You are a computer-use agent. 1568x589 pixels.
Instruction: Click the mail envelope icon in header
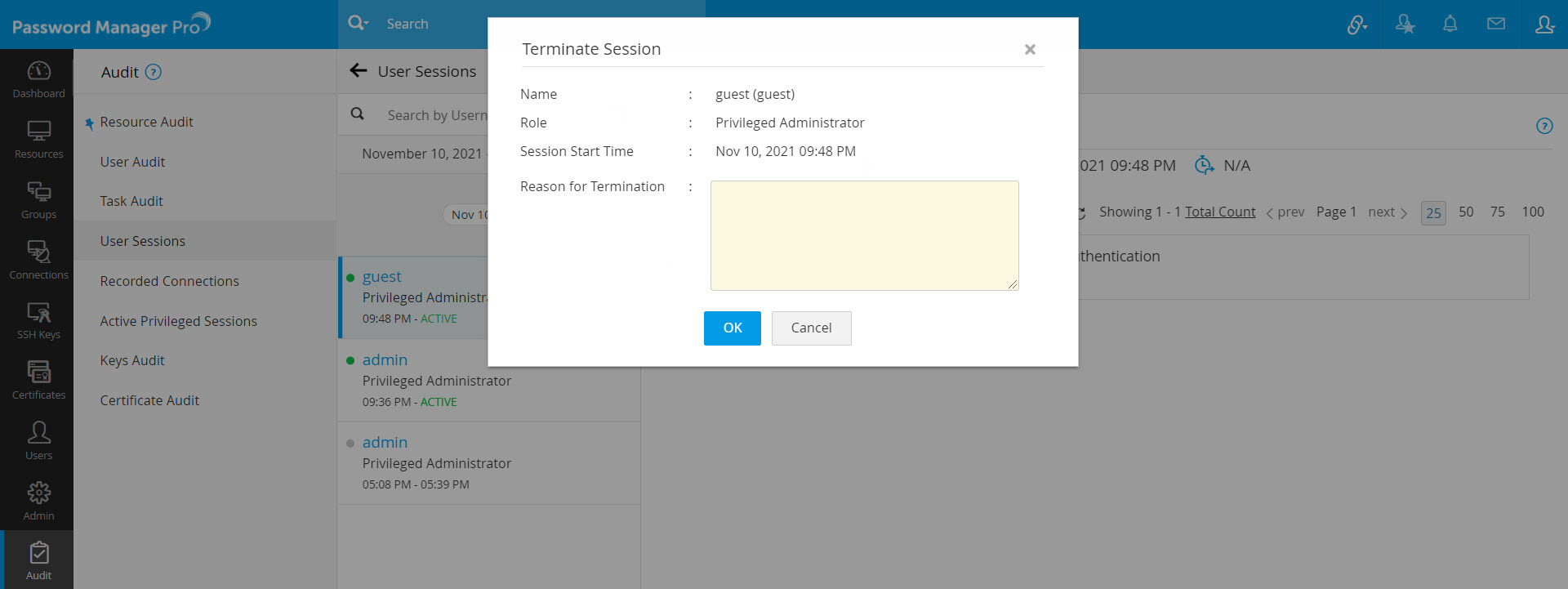tap(1495, 24)
